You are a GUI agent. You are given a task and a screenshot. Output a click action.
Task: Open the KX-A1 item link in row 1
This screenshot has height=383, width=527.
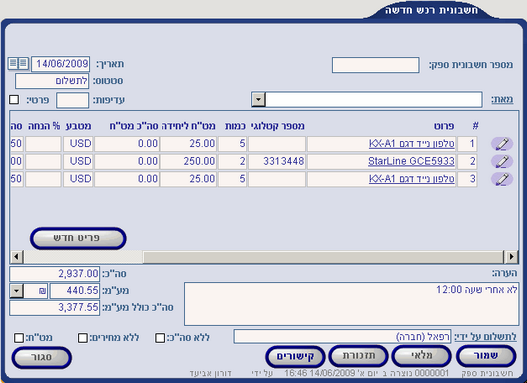[412, 144]
